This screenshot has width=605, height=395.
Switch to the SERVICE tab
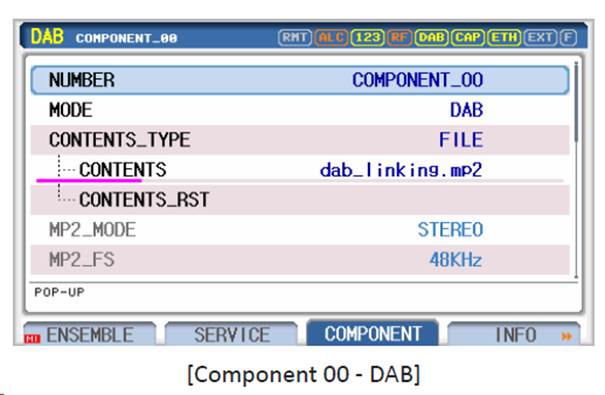coord(231,334)
